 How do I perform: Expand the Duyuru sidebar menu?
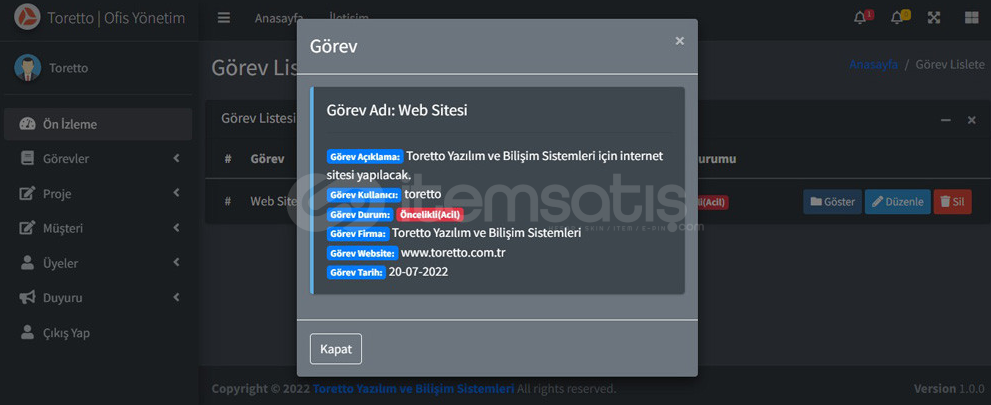[98, 298]
